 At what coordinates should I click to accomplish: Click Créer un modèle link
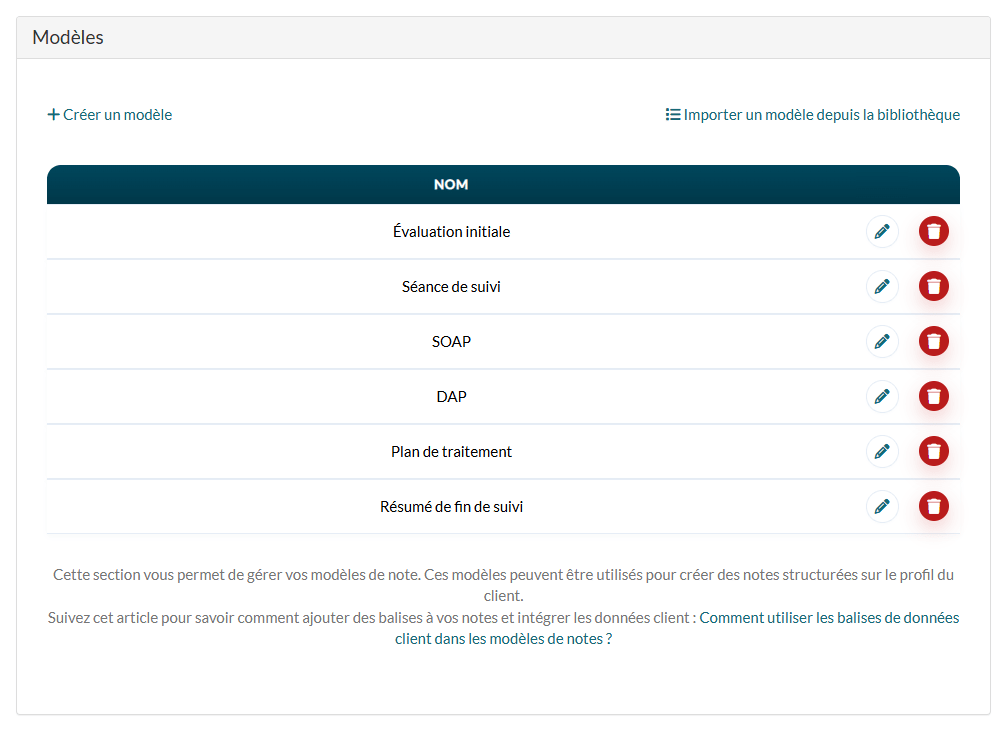[x=110, y=115]
